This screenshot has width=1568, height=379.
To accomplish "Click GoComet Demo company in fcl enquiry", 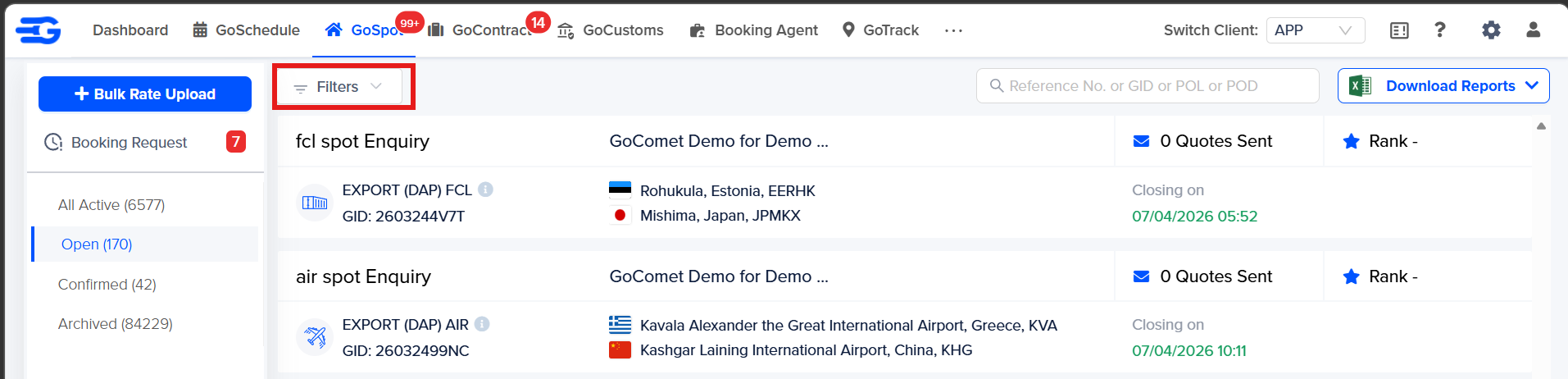I will pyautogui.click(x=719, y=141).
